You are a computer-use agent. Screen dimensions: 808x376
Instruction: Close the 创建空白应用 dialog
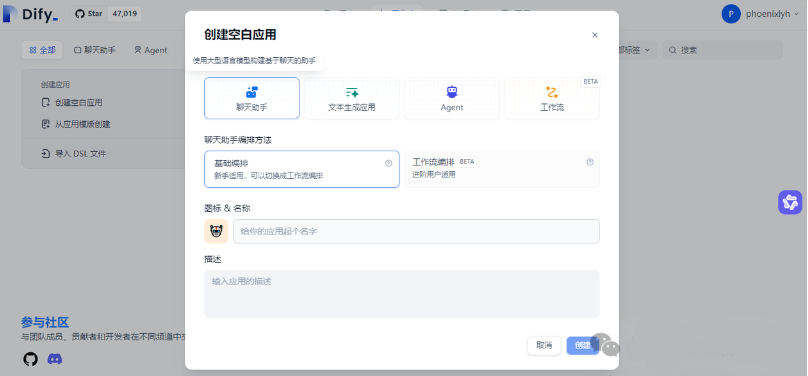(595, 35)
